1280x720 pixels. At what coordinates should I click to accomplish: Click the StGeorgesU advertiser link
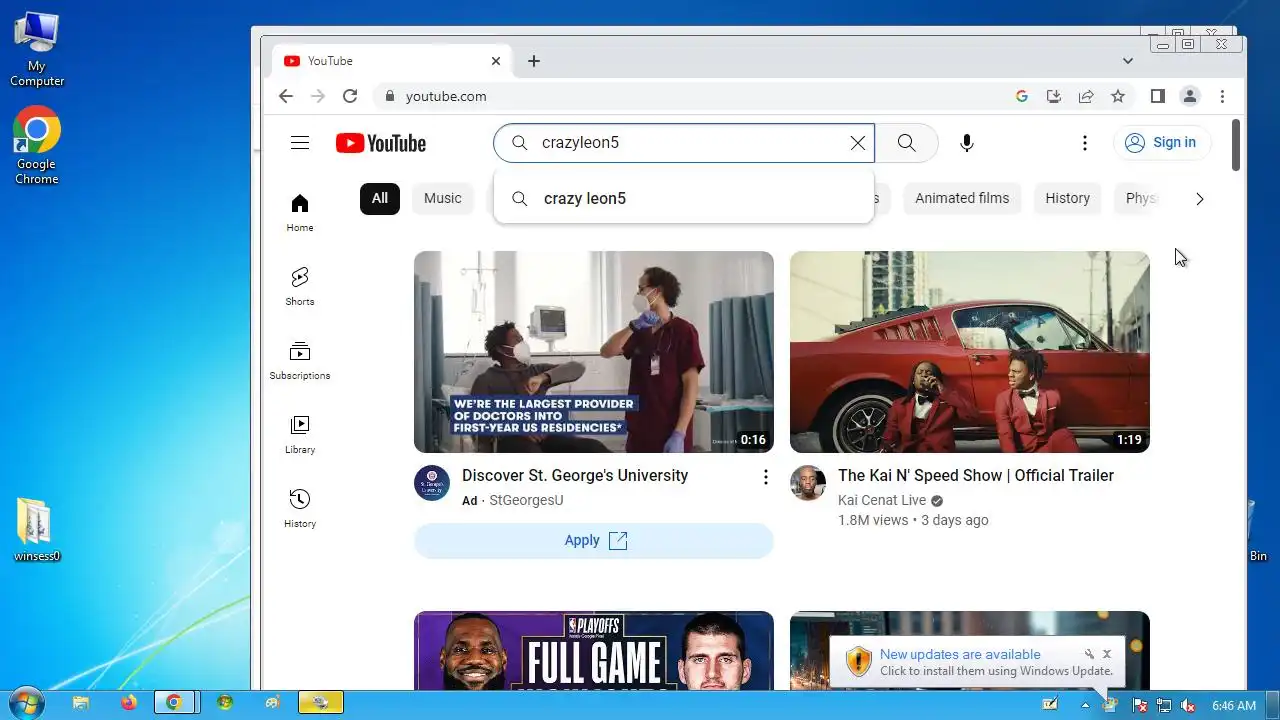coord(526,500)
